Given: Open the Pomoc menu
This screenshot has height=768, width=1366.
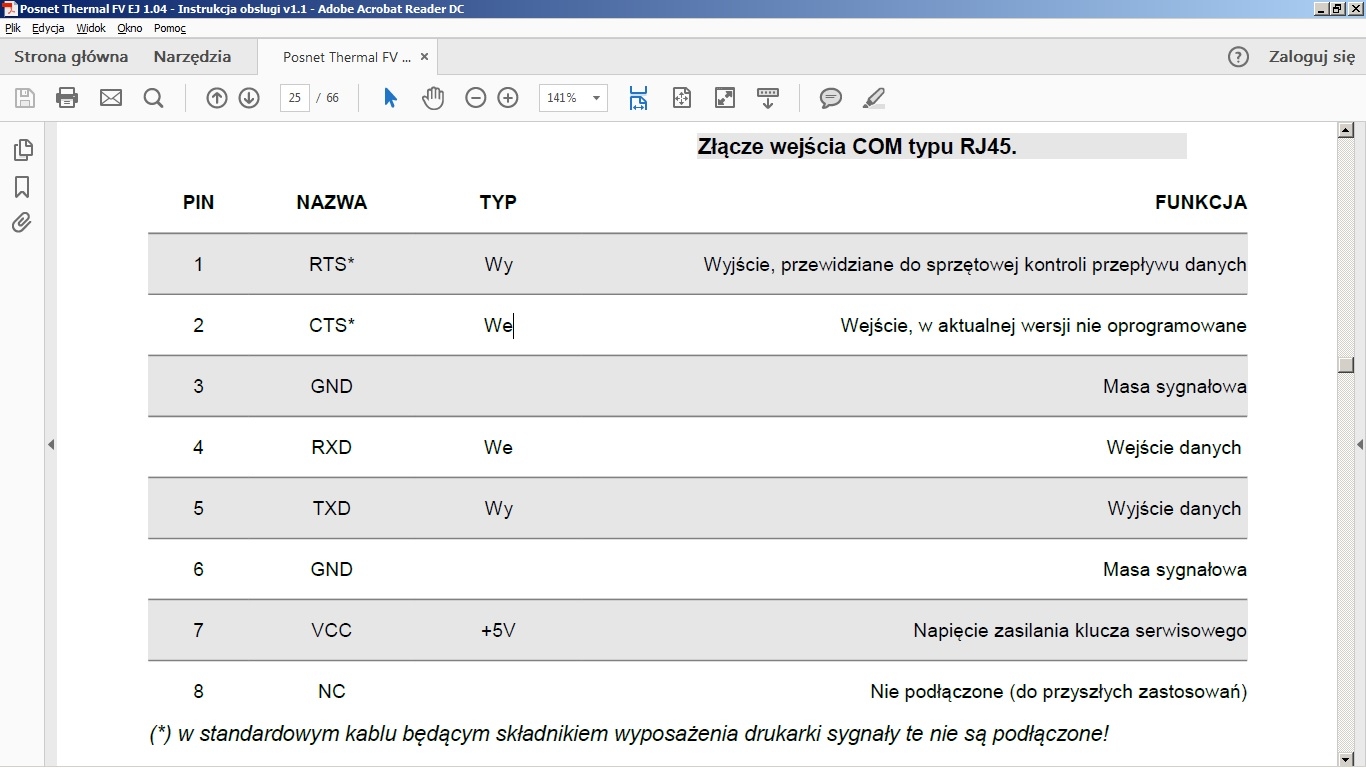Looking at the screenshot, I should (x=170, y=28).
